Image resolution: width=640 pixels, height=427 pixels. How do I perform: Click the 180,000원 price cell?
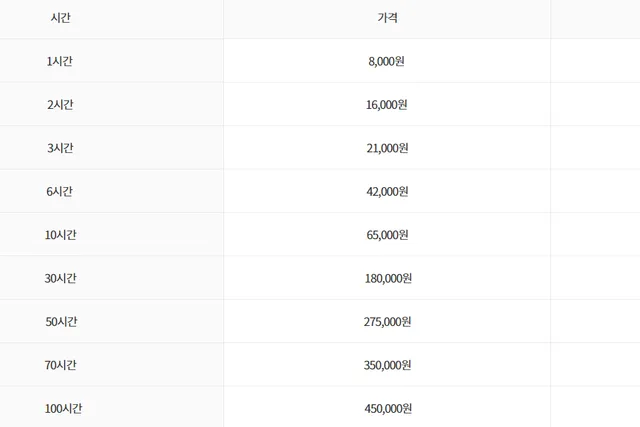click(388, 278)
